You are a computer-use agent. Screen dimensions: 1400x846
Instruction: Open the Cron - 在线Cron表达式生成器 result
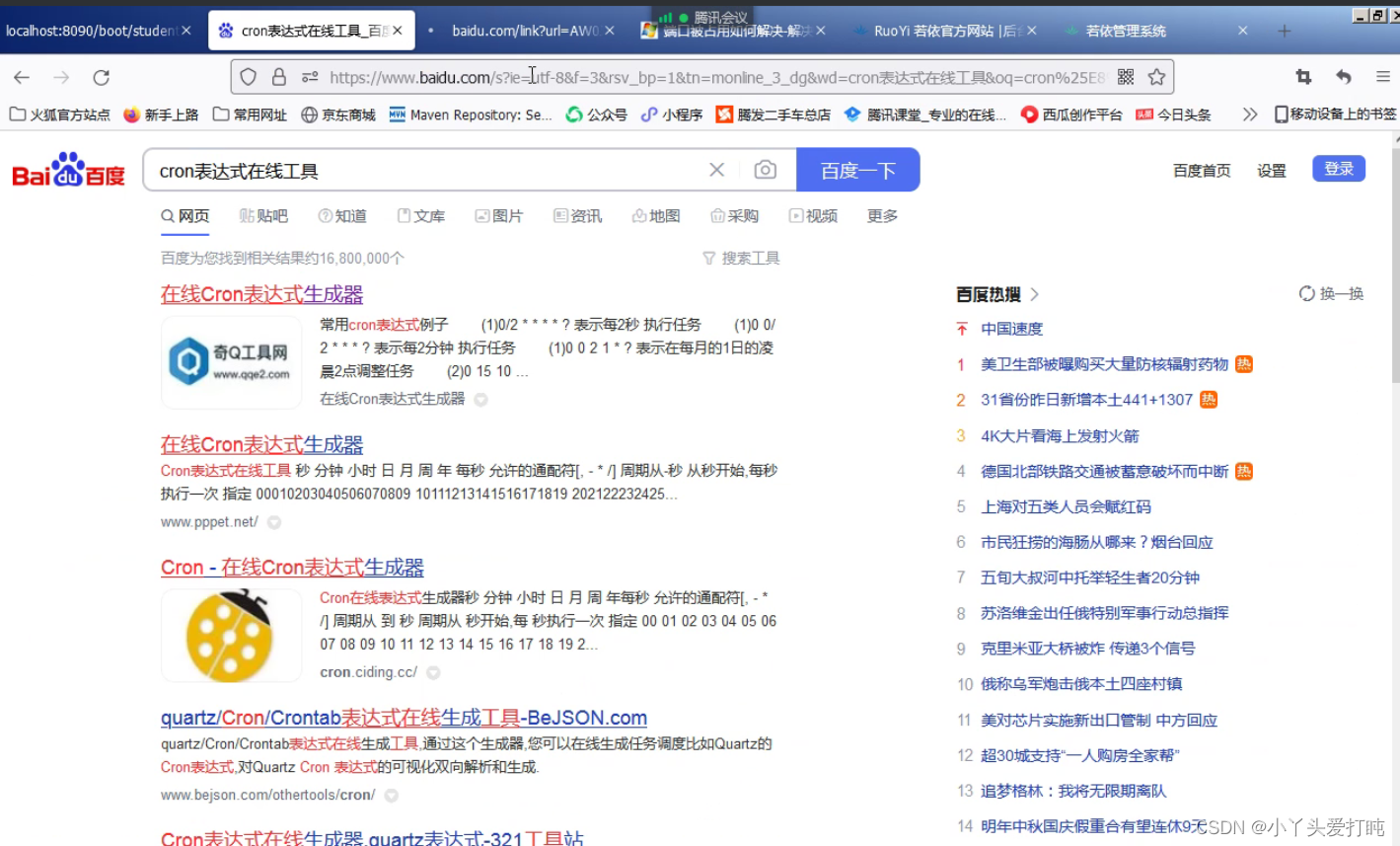[x=292, y=568]
